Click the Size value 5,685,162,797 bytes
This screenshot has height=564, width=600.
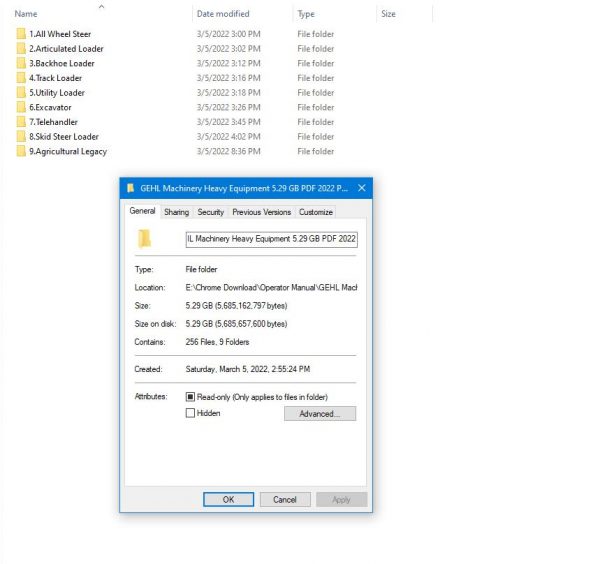(x=236, y=306)
